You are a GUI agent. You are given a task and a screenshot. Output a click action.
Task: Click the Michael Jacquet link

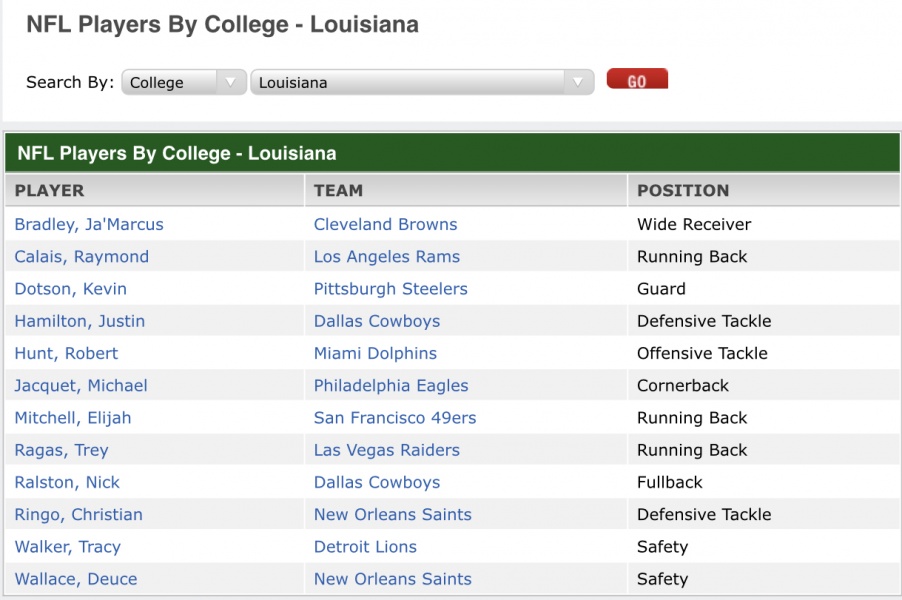pyautogui.click(x=81, y=385)
